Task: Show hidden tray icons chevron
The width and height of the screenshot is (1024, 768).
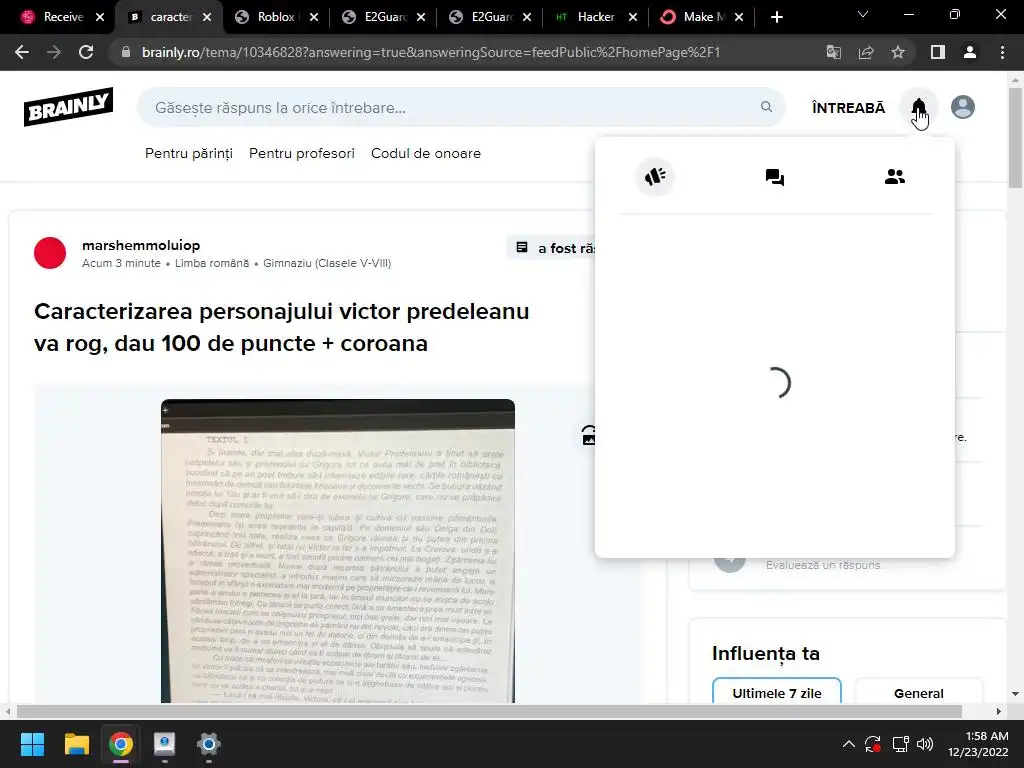Action: coord(848,744)
